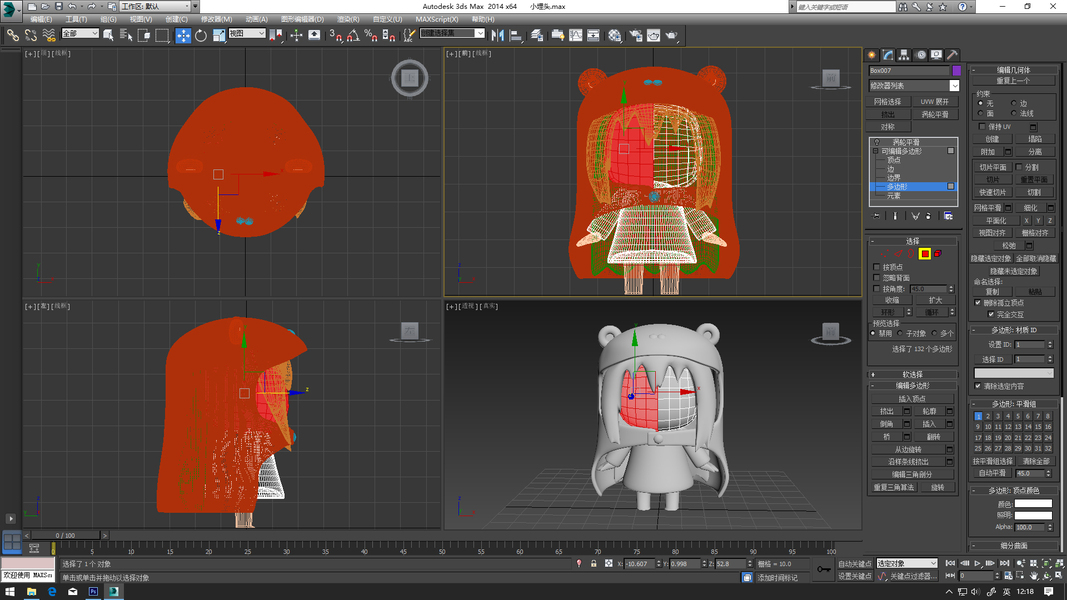The height and width of the screenshot is (600, 1067).
Task: Select Polygon sub-object yellow square icon
Action: tap(925, 254)
